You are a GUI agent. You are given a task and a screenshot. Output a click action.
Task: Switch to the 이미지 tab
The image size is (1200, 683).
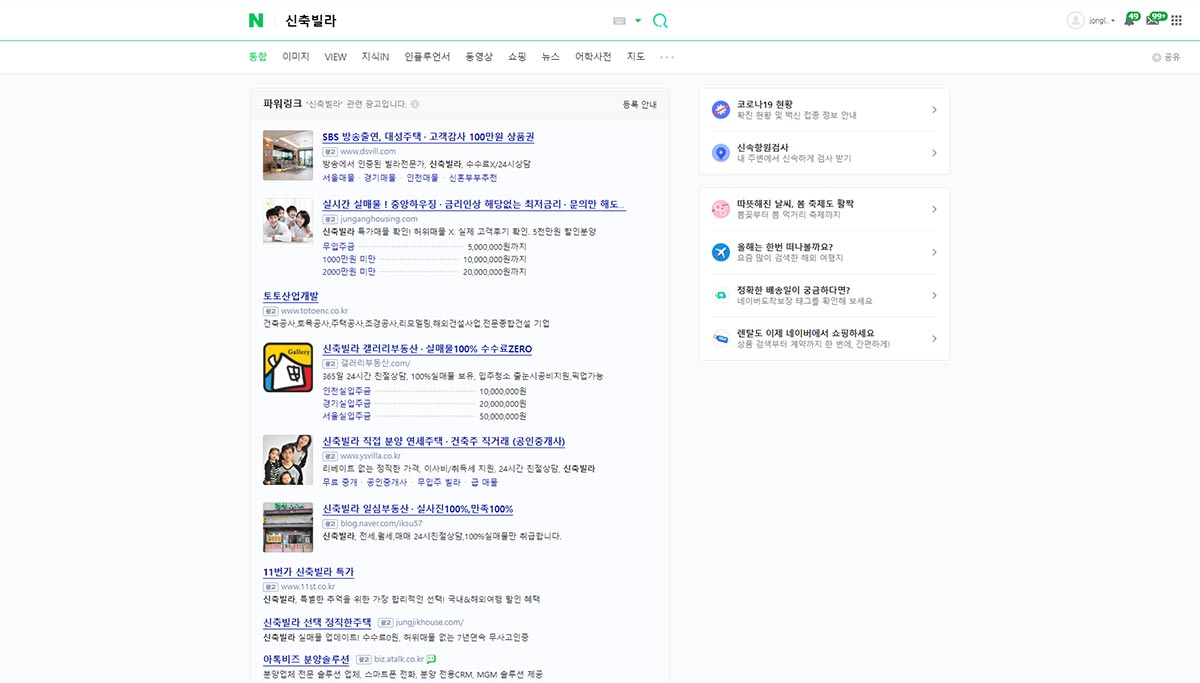pos(296,57)
